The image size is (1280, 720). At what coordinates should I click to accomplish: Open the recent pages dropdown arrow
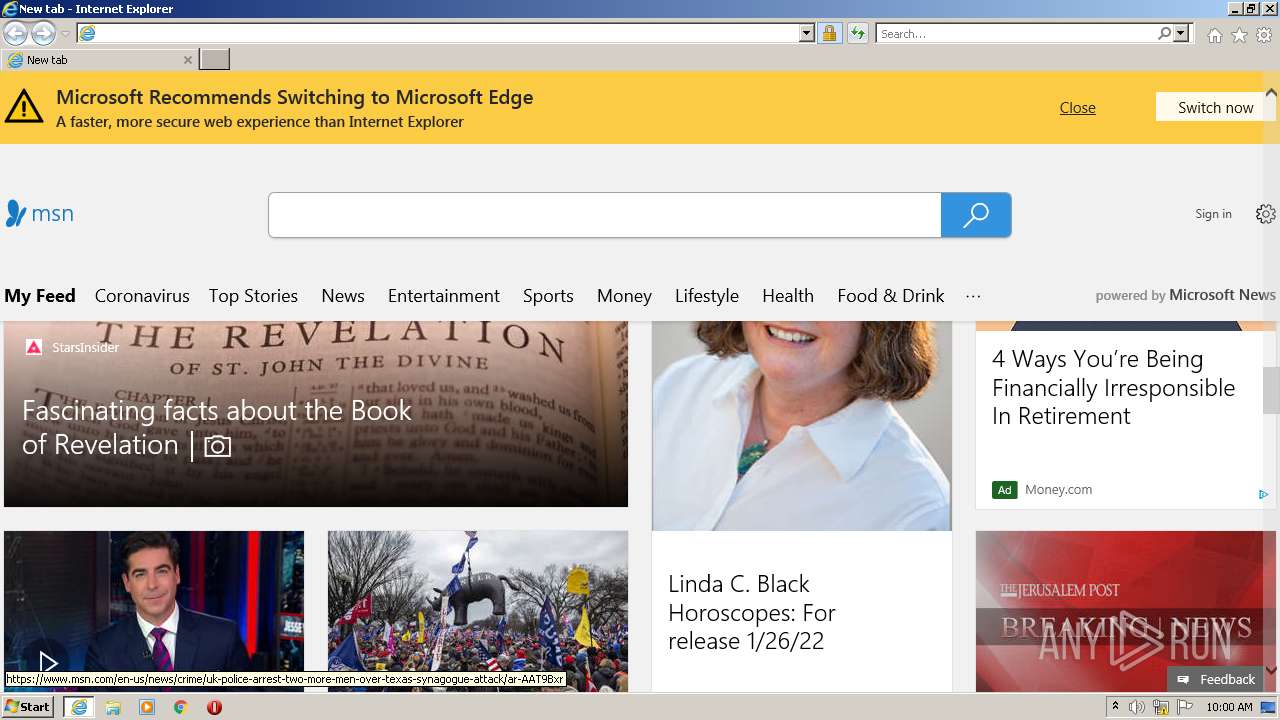pos(65,33)
